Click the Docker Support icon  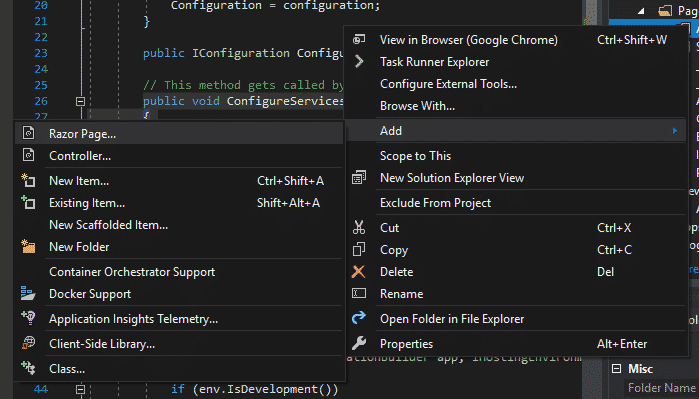[28, 293]
